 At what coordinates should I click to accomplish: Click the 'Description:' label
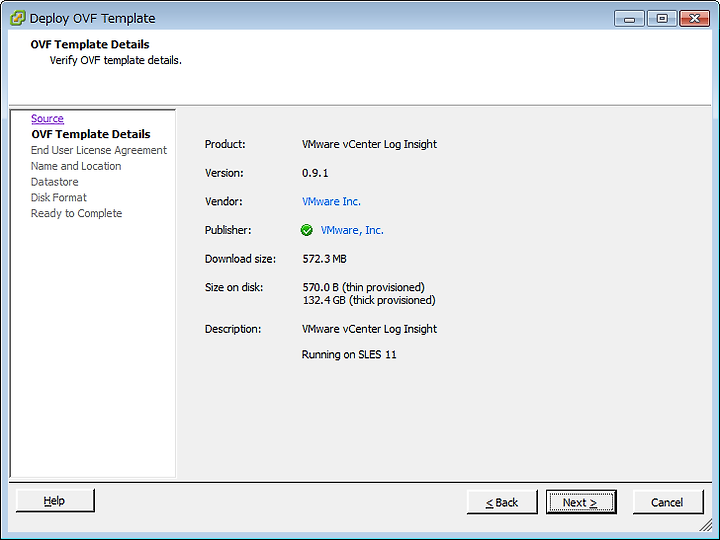tap(233, 329)
